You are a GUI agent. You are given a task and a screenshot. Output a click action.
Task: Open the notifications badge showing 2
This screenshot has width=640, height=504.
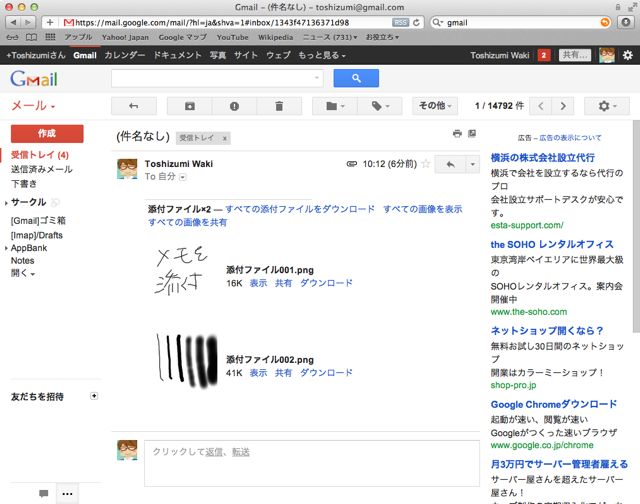click(x=544, y=55)
